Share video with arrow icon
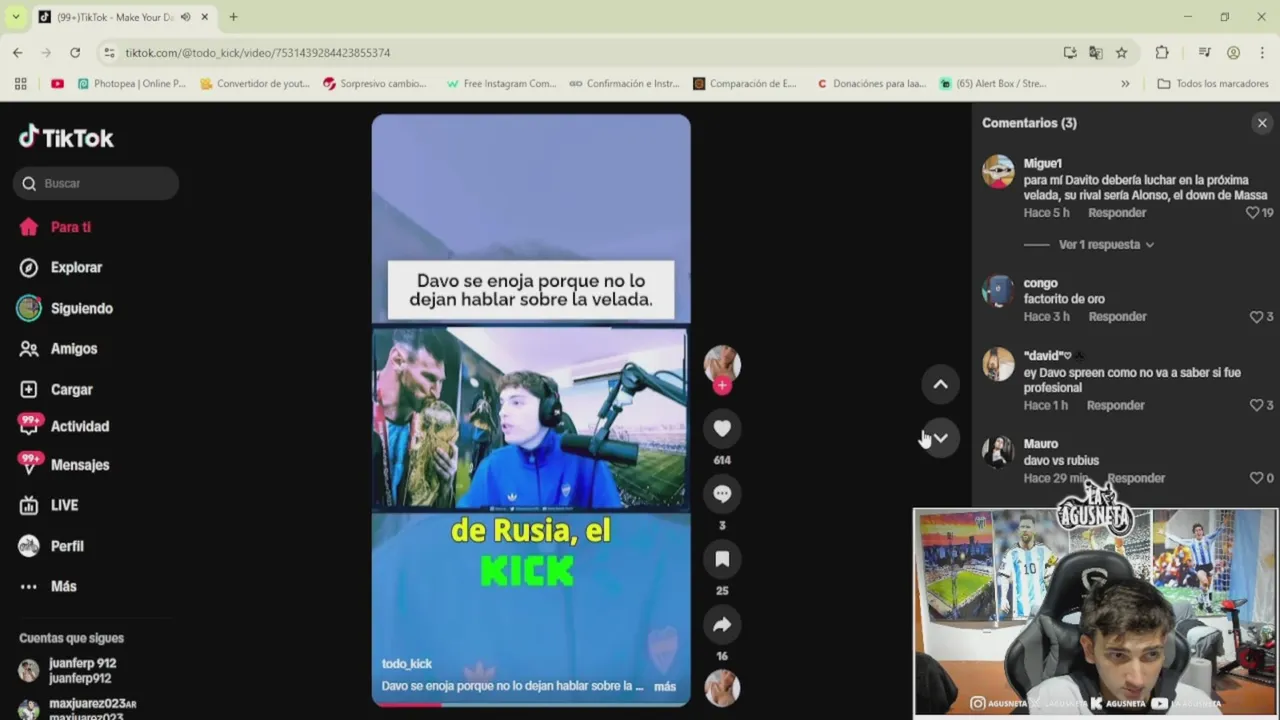This screenshot has width=1280, height=720. pos(722,625)
